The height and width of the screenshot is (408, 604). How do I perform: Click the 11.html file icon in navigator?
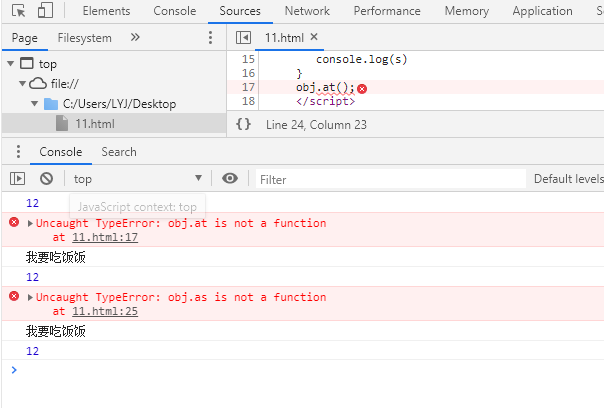[x=62, y=123]
